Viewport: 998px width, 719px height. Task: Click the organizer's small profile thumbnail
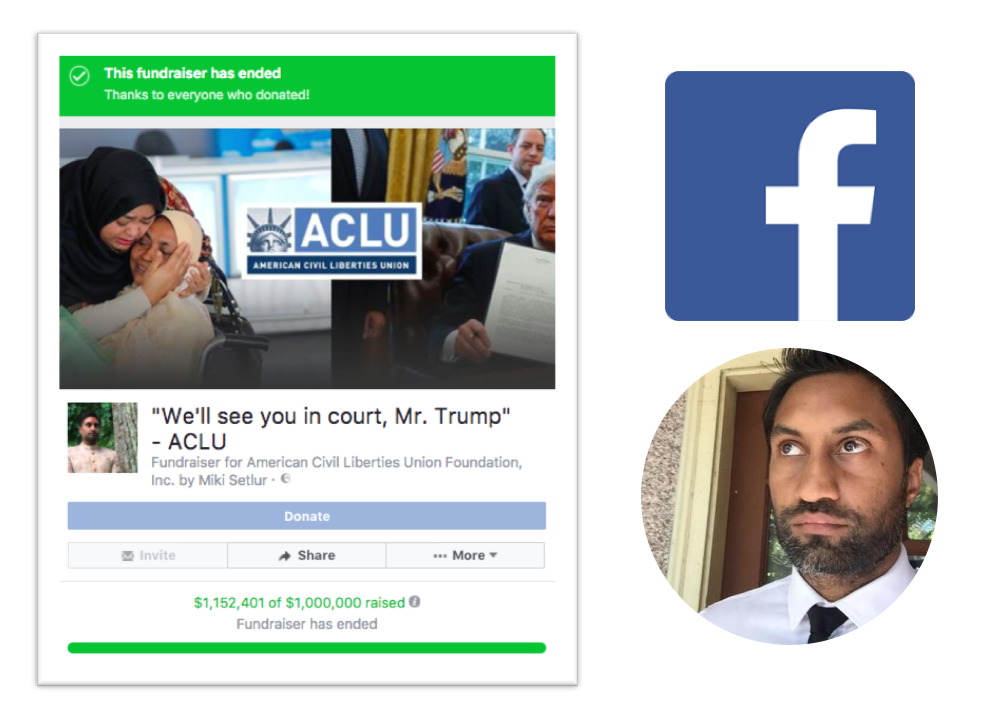coord(102,438)
